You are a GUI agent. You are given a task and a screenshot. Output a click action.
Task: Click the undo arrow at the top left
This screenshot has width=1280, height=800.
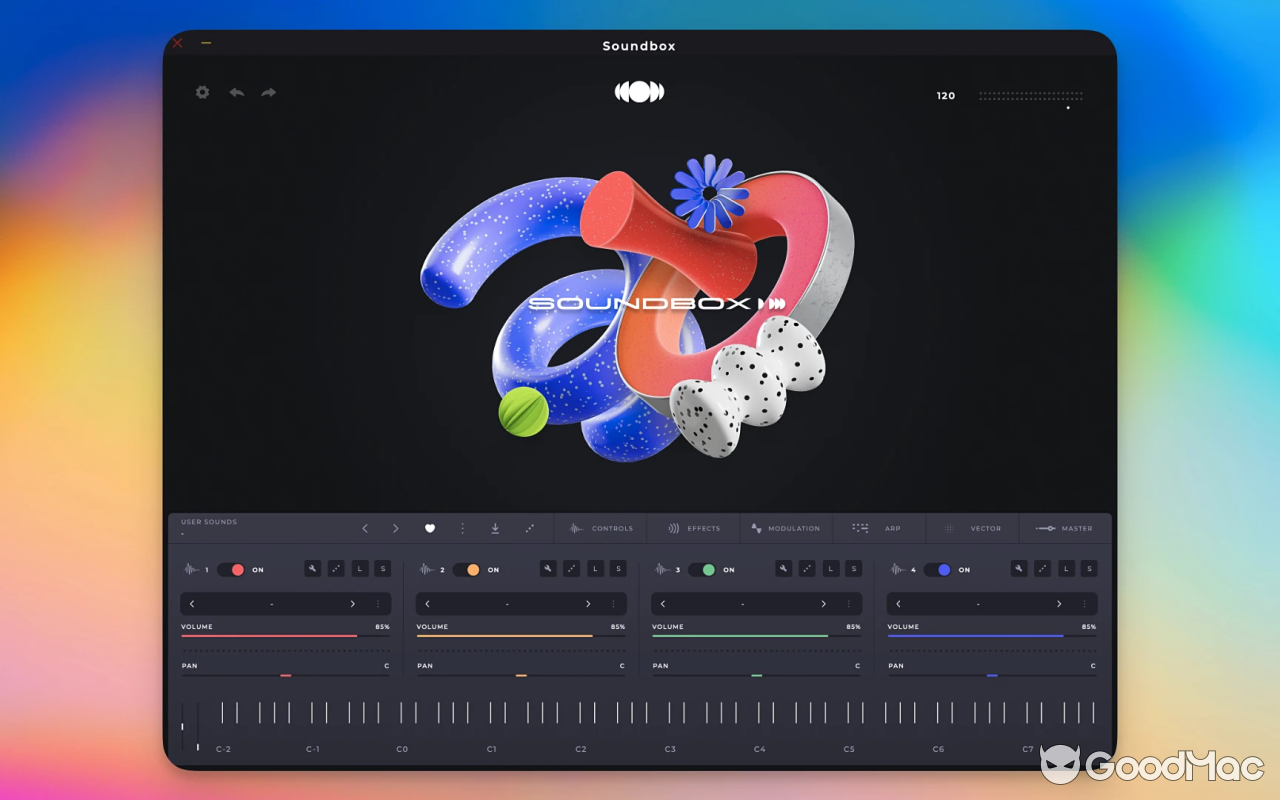point(236,92)
